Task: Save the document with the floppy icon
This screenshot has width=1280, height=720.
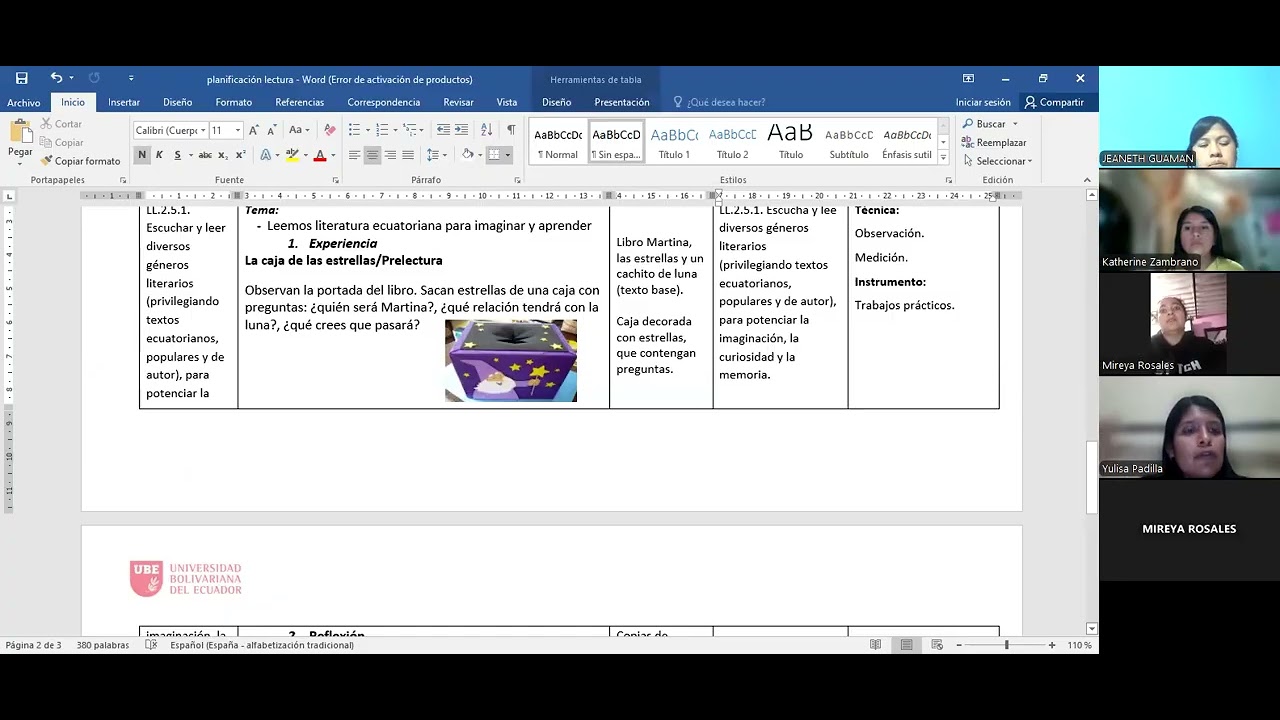Action: tap(22, 78)
